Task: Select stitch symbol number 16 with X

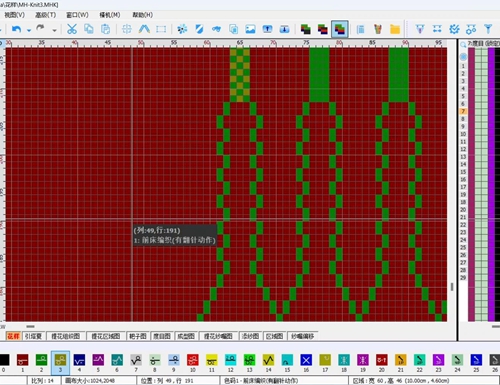Action: 306,360
